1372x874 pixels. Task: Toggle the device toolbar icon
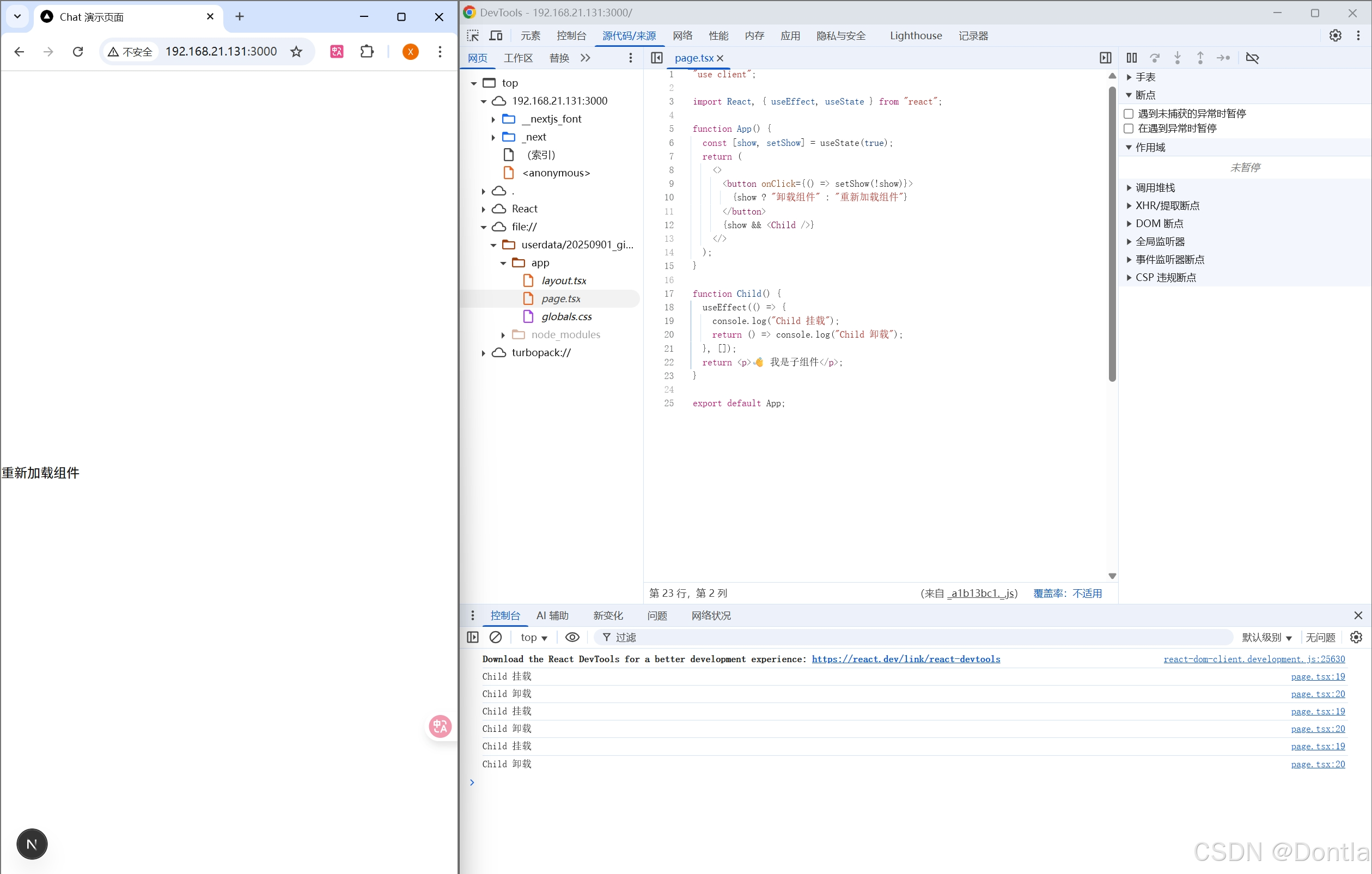coord(496,36)
